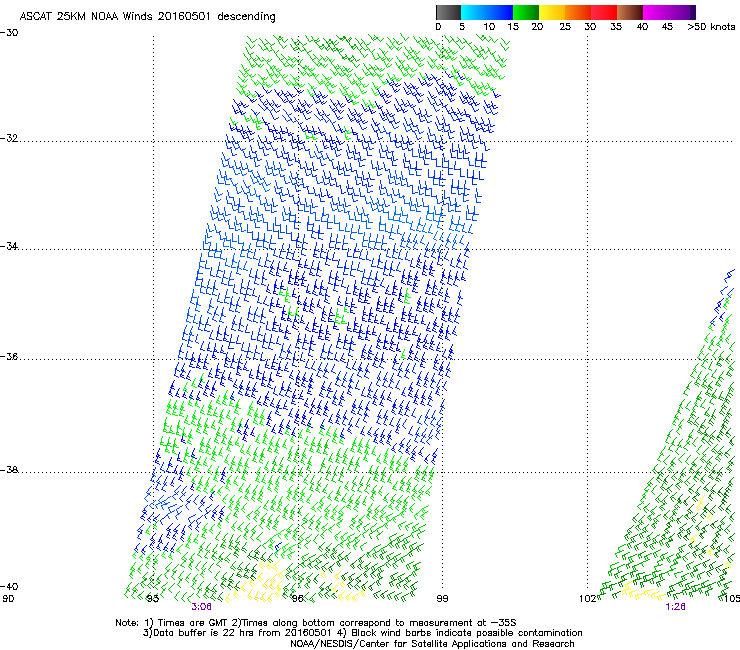The height and width of the screenshot is (650, 740).
Task: Click the 105 longitude axis label
Action: 732,599
